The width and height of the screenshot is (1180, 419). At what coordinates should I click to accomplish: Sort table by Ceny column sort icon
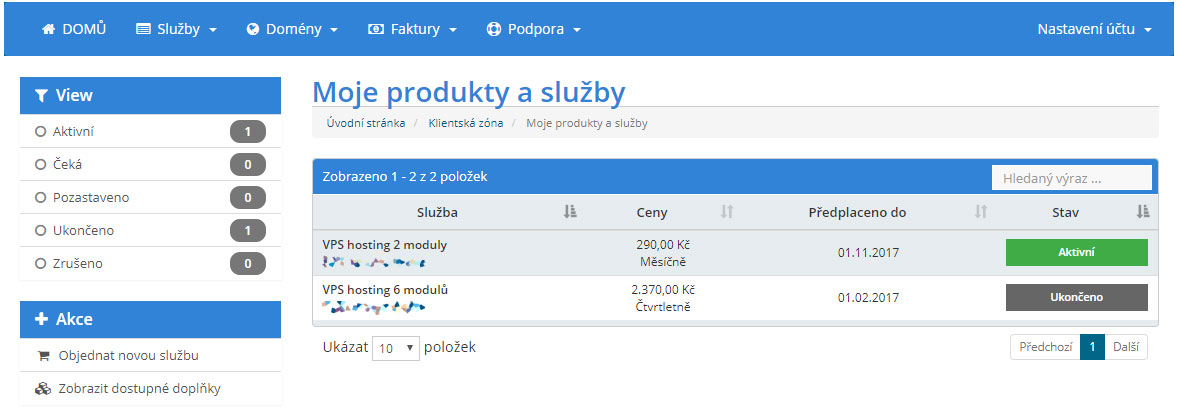(x=727, y=212)
